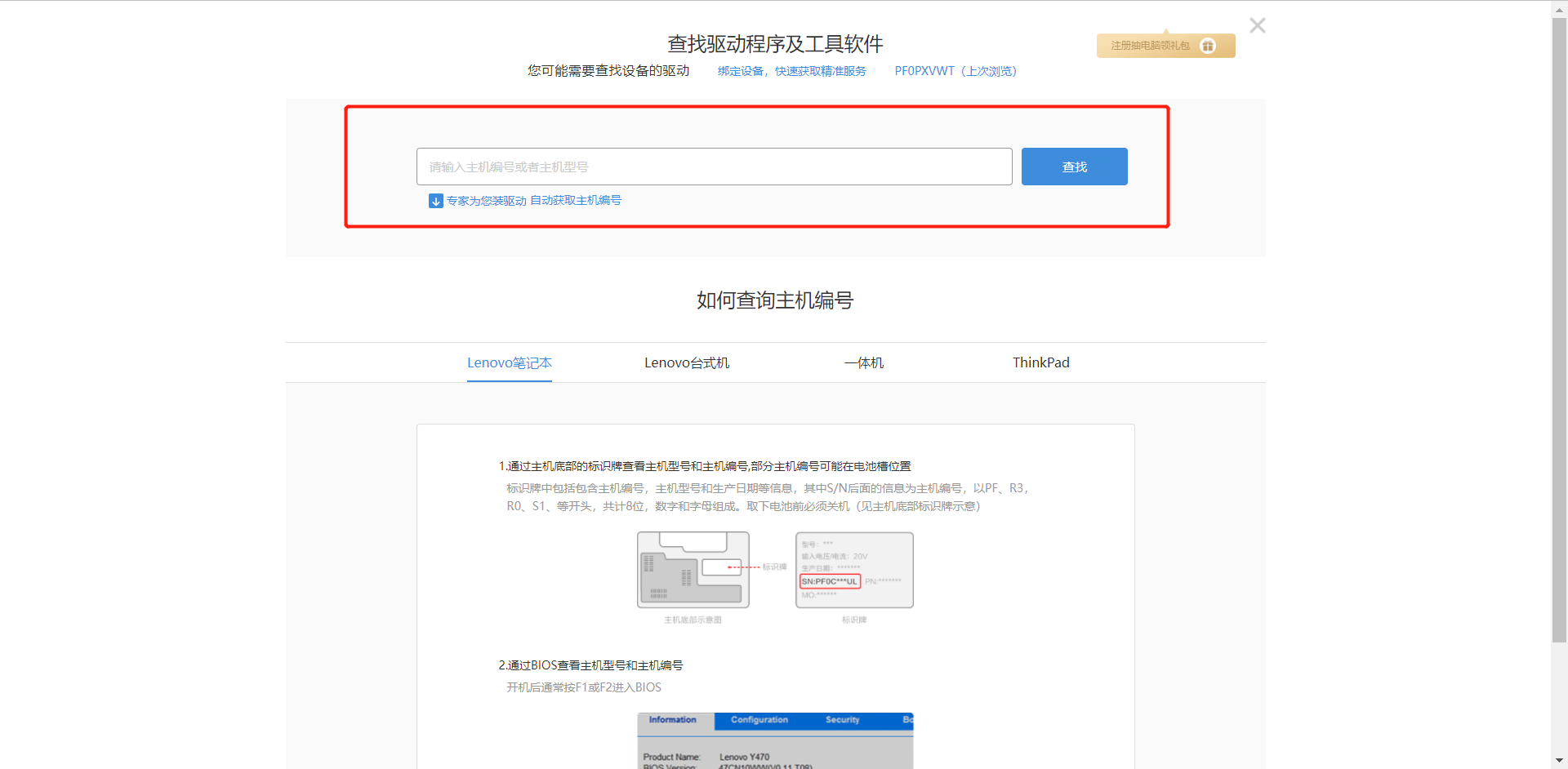
Task: Open the 注册抽电脑领礼包 promotion button
Action: tap(1165, 46)
